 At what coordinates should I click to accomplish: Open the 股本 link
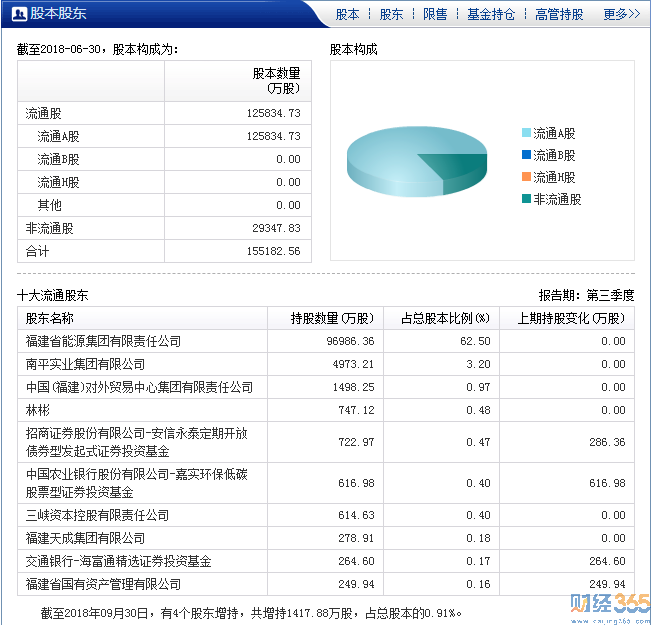(x=347, y=15)
